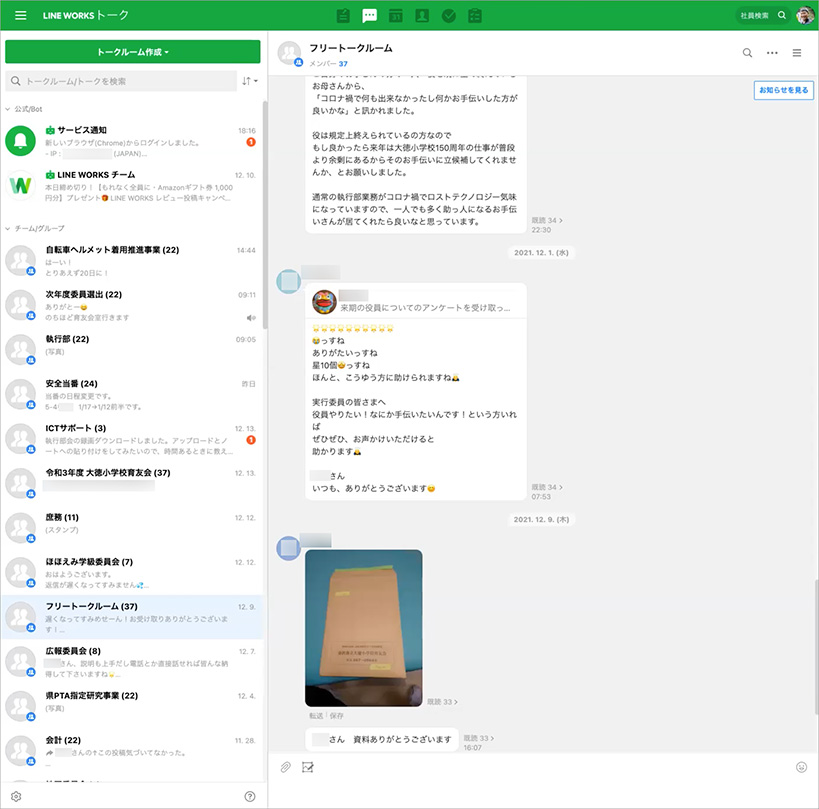Viewport: 819px width, 809px height.
Task: Click the member count 37 link
Action: (343, 64)
